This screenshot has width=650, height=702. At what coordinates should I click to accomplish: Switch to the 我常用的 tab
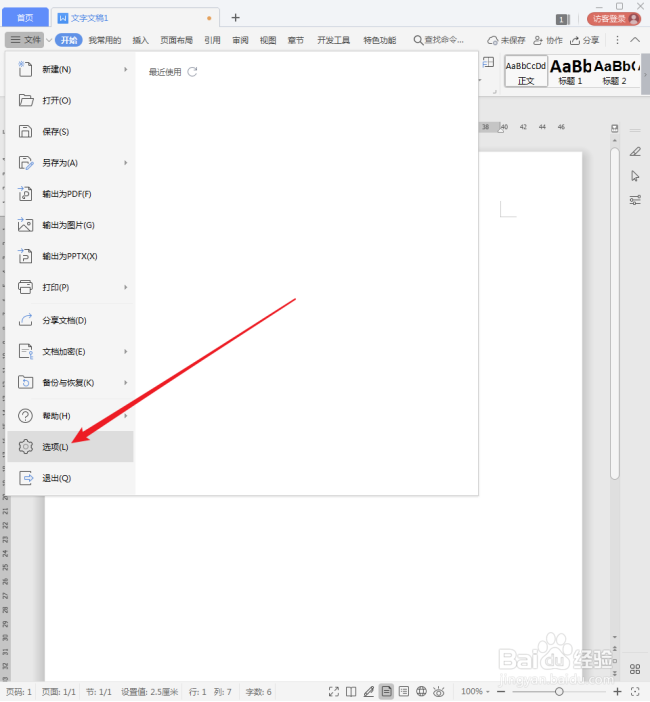point(105,40)
